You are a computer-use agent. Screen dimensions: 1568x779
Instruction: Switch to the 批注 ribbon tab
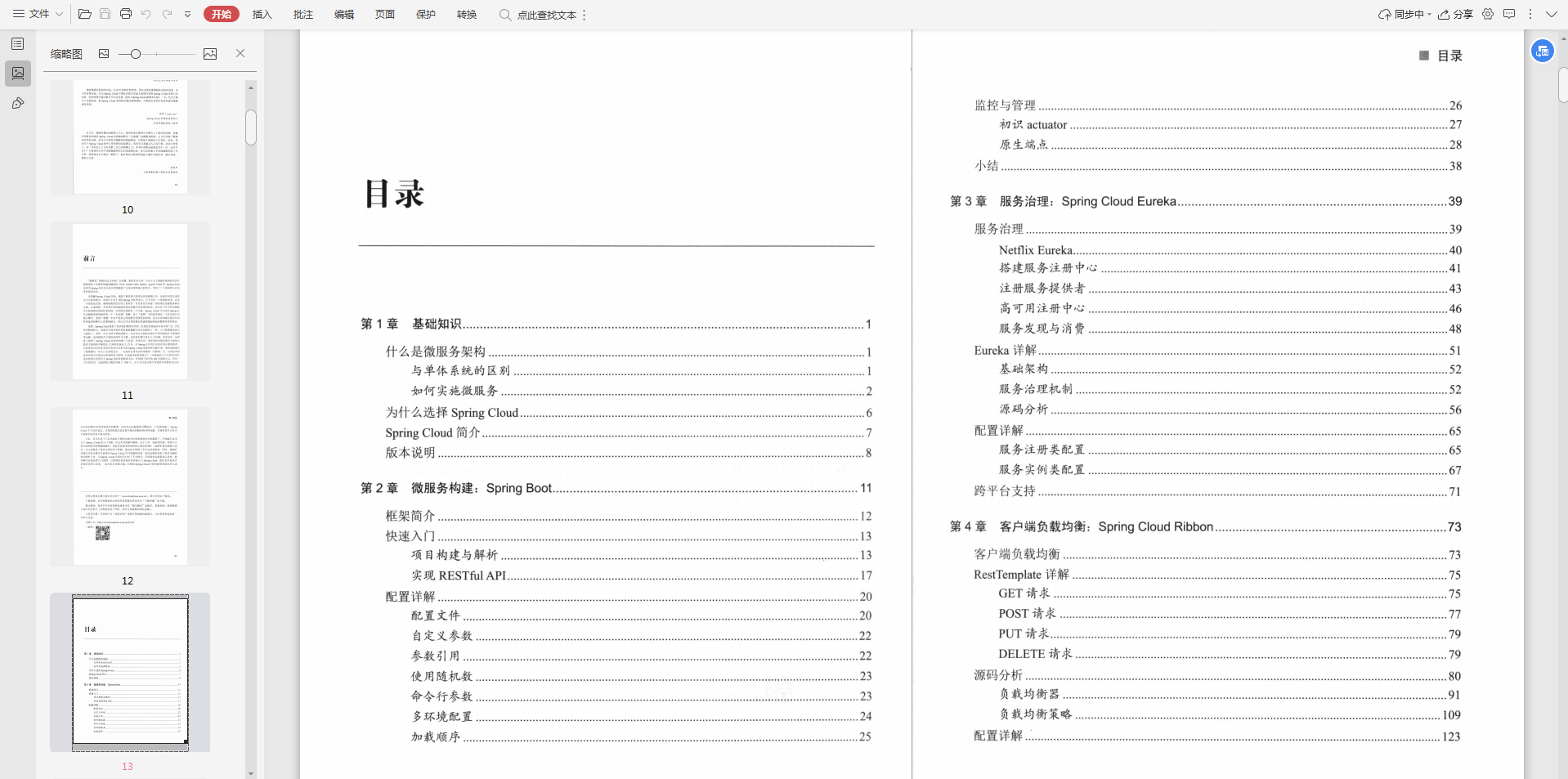click(303, 14)
